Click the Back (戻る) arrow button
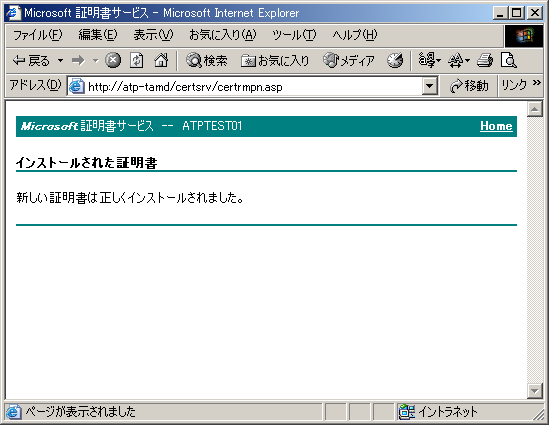This screenshot has width=549, height=425. click(x=30, y=61)
